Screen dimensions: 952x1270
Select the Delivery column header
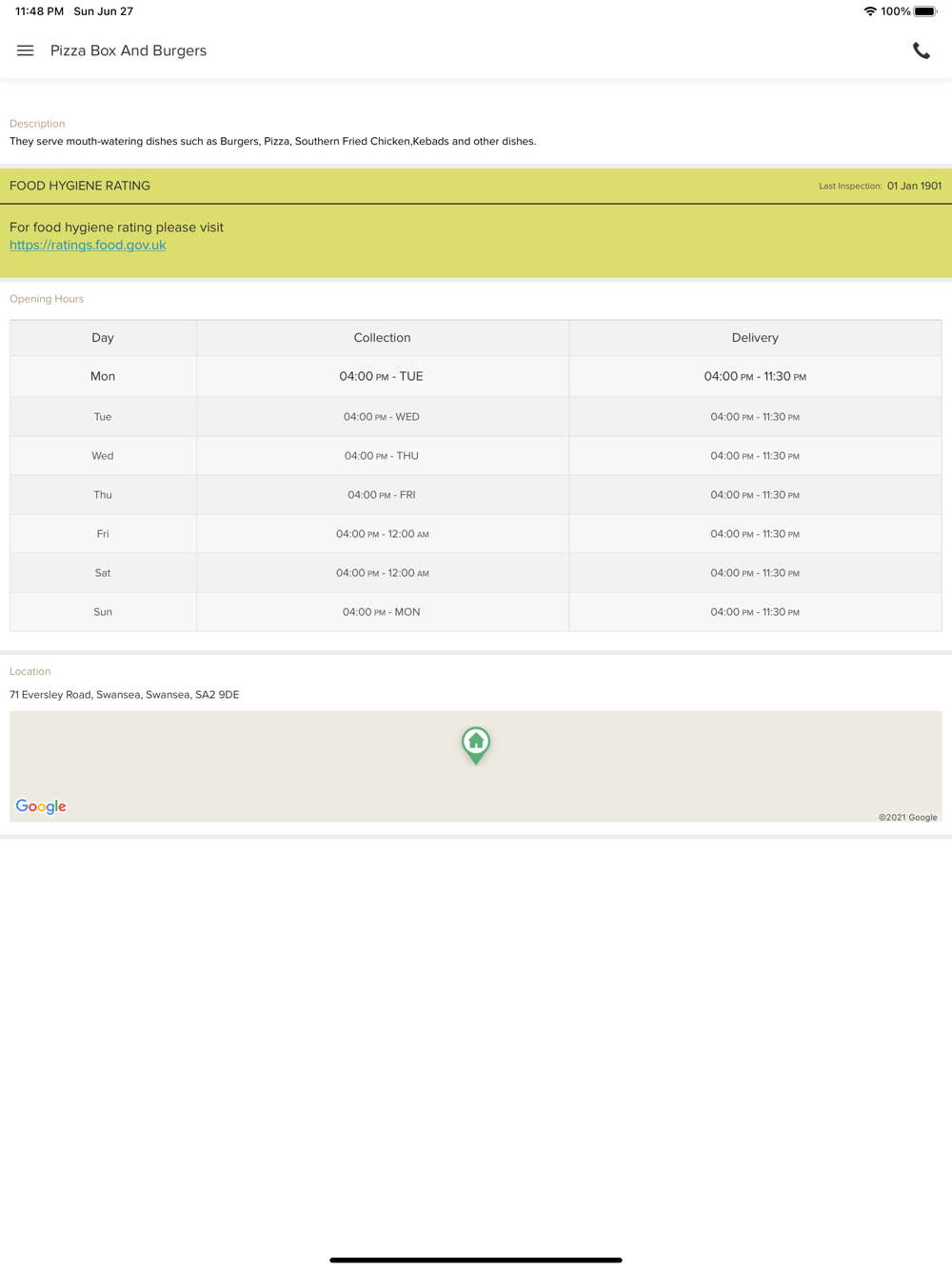click(755, 338)
